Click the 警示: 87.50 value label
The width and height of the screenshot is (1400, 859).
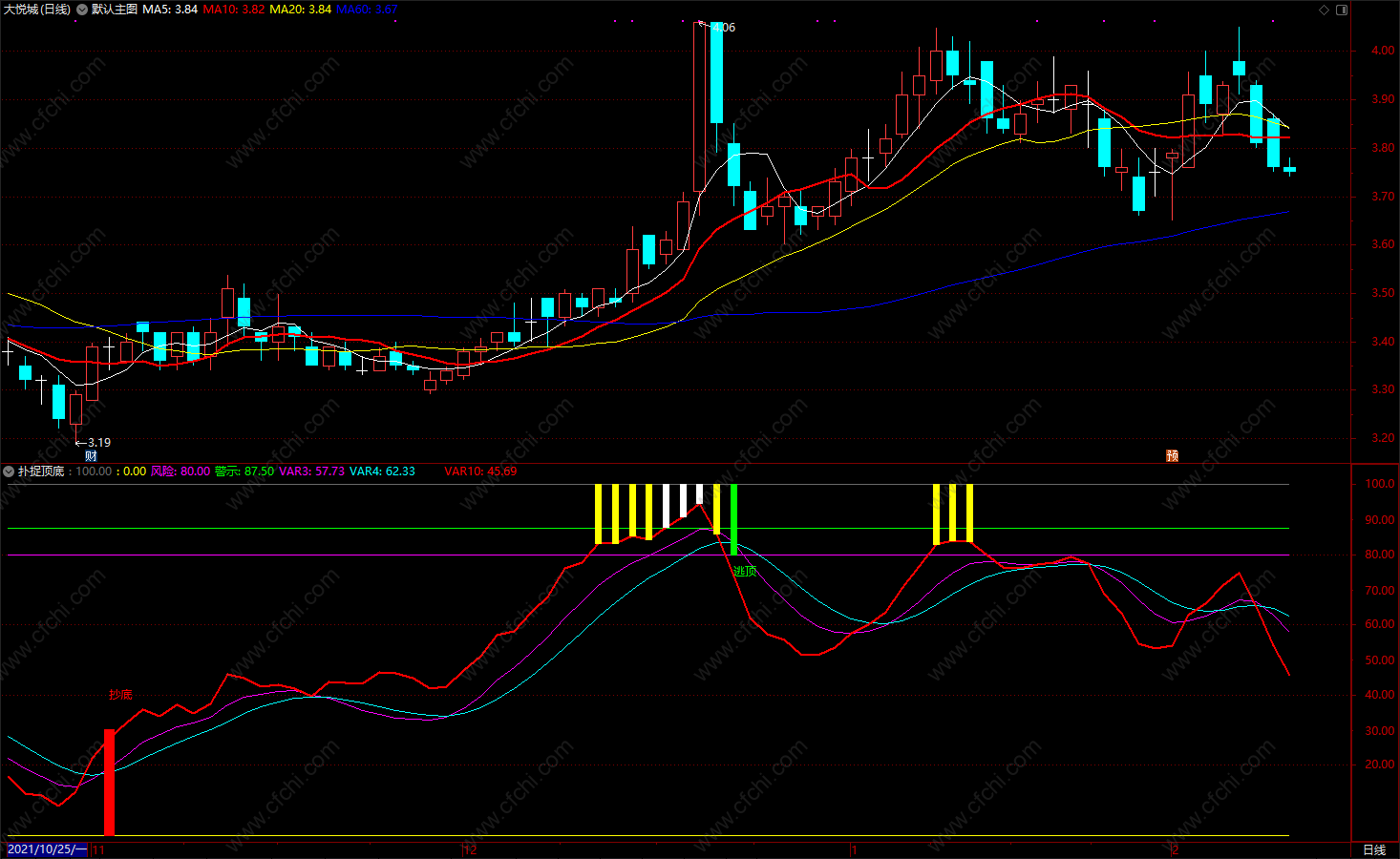point(244,471)
